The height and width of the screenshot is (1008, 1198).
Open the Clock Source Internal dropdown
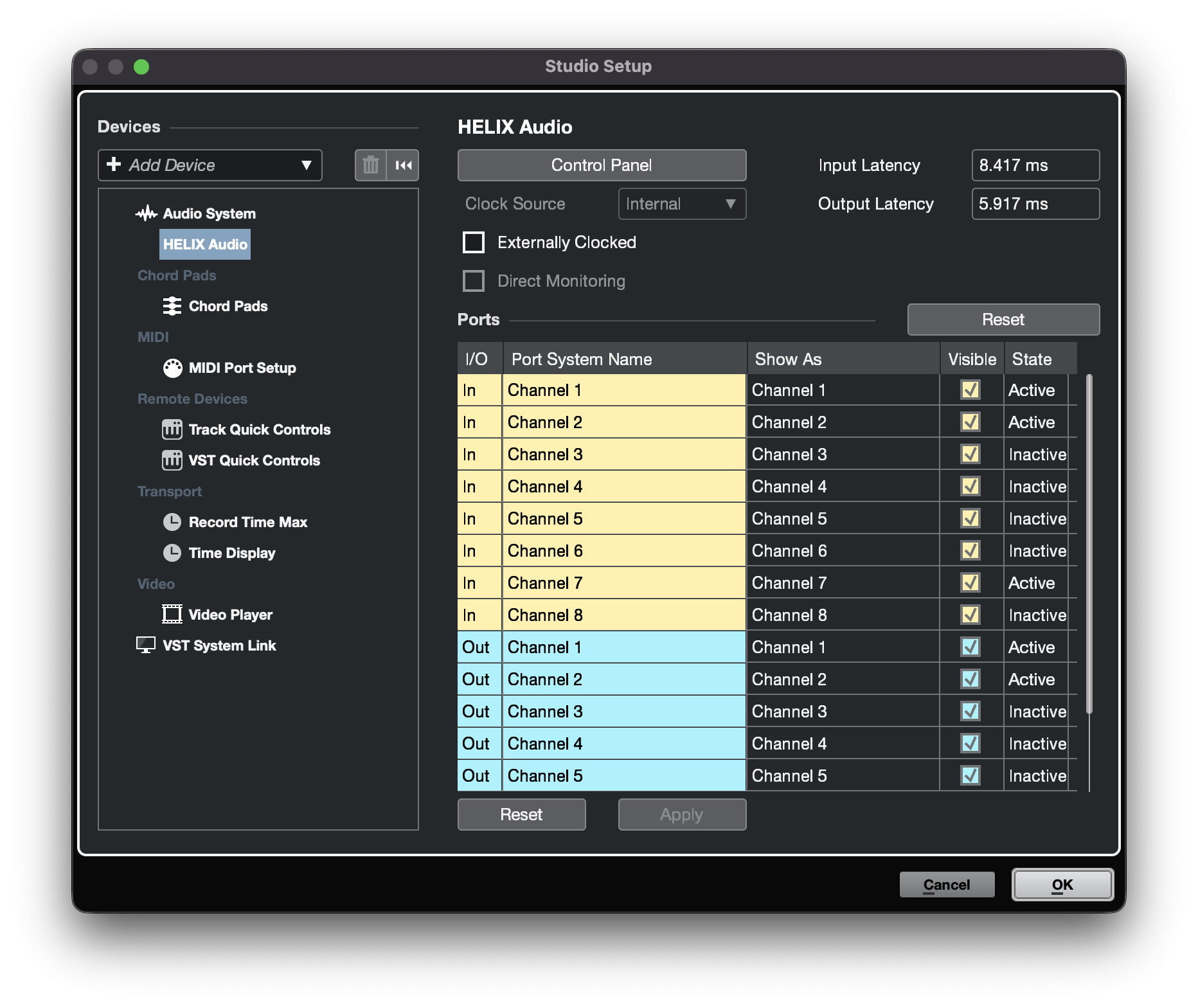pos(681,204)
